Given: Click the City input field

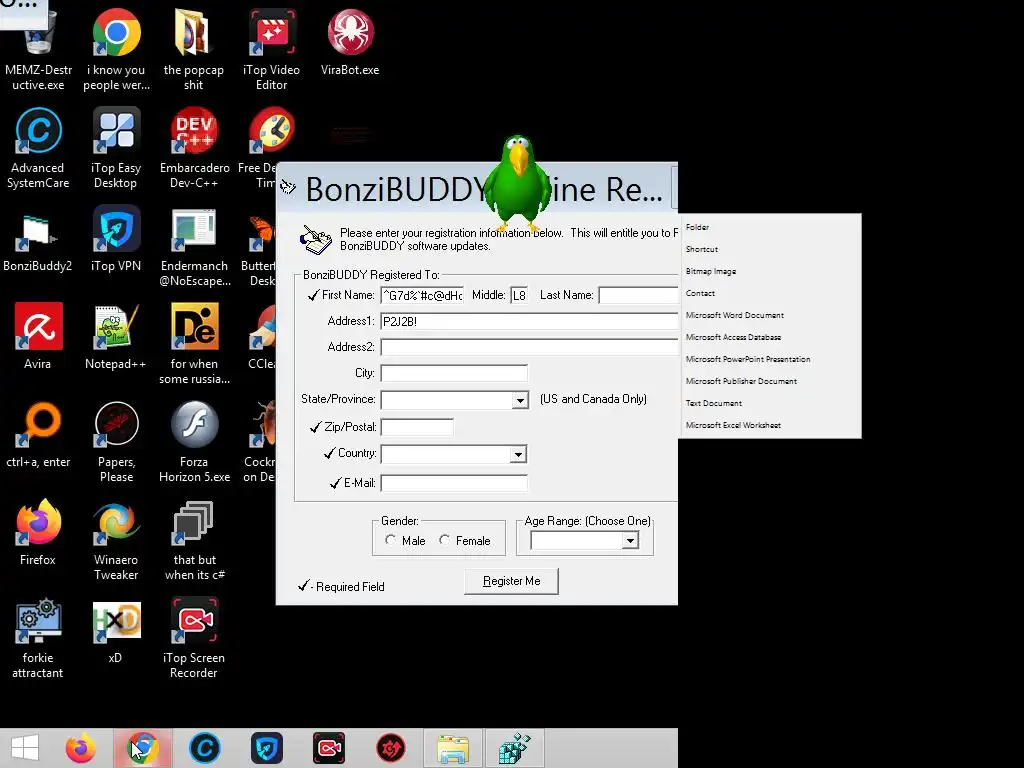Looking at the screenshot, I should point(454,373).
